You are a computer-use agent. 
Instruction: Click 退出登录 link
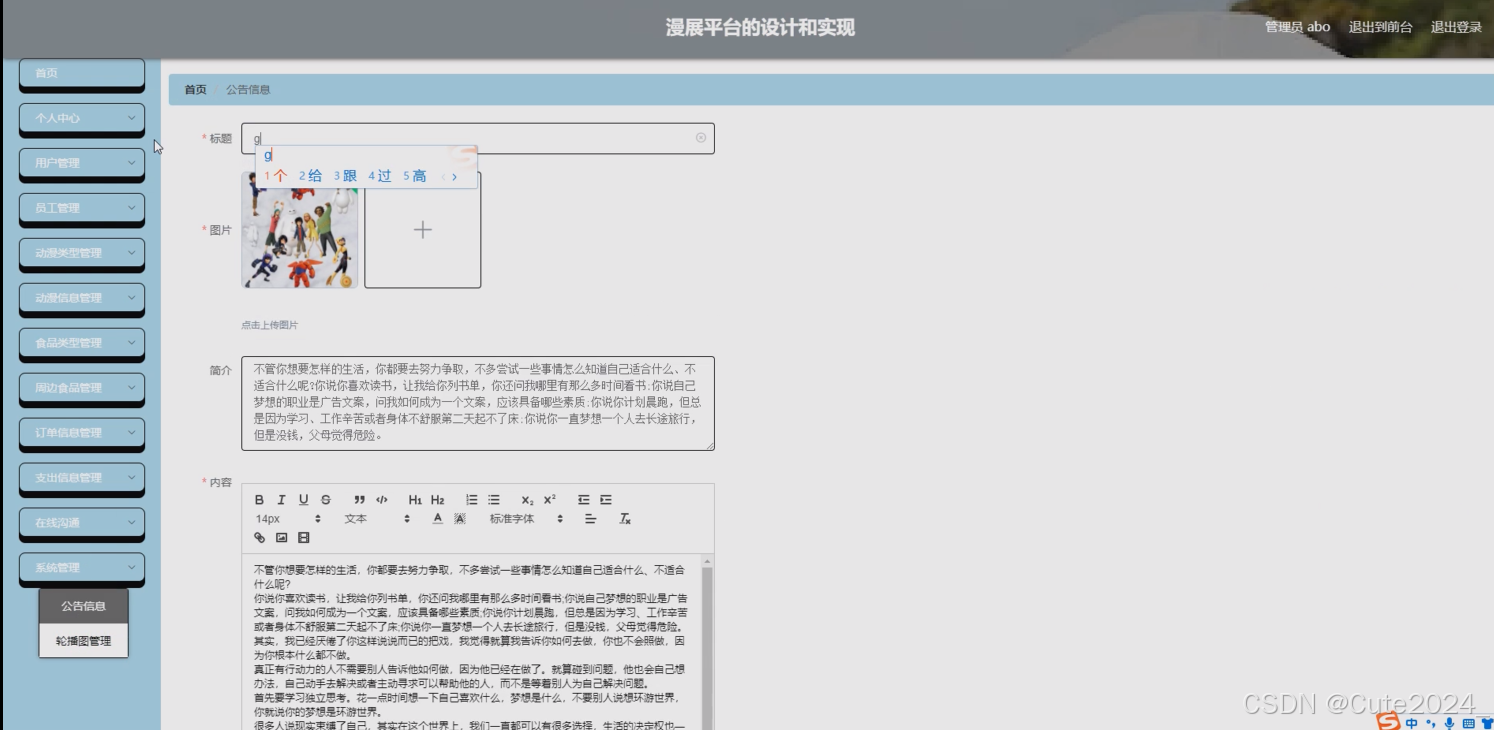point(1456,27)
